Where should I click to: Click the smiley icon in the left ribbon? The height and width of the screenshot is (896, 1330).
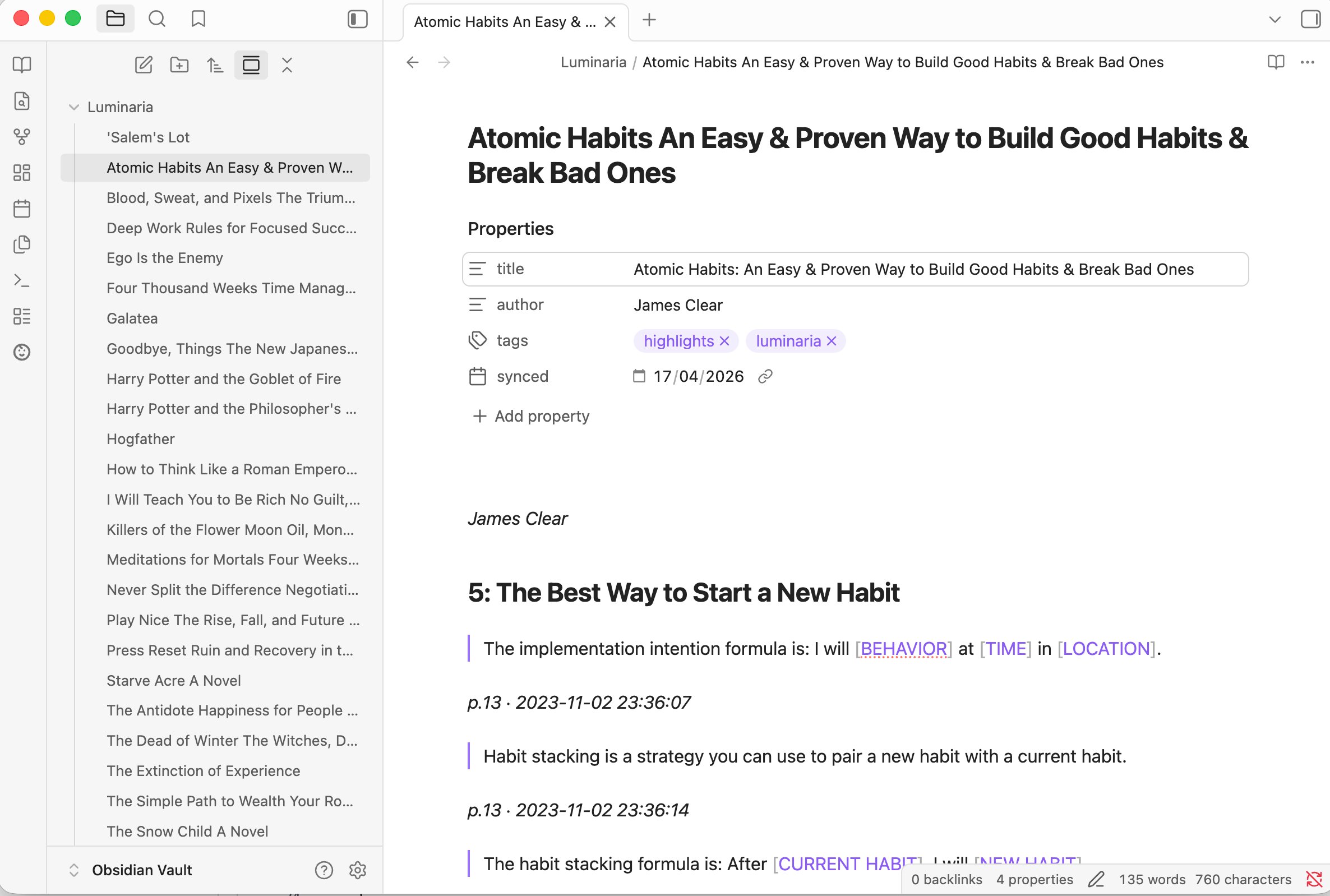click(22, 353)
